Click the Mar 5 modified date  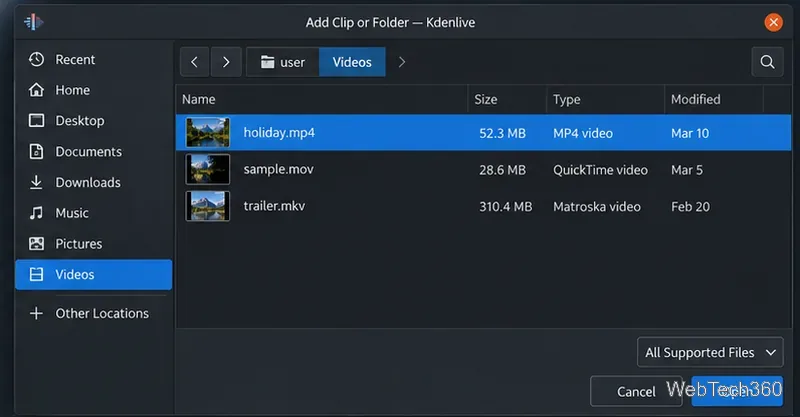pos(687,170)
